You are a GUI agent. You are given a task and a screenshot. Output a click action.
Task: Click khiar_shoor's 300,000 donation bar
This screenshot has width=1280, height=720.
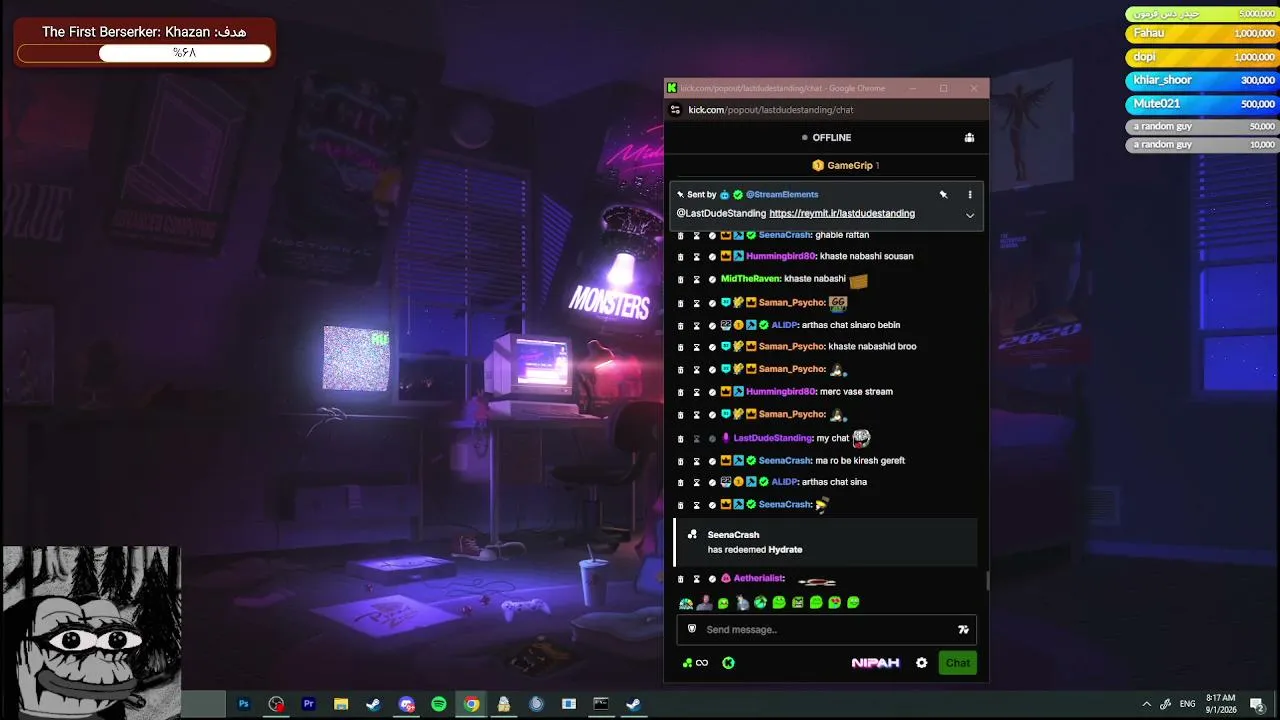coord(1203,80)
